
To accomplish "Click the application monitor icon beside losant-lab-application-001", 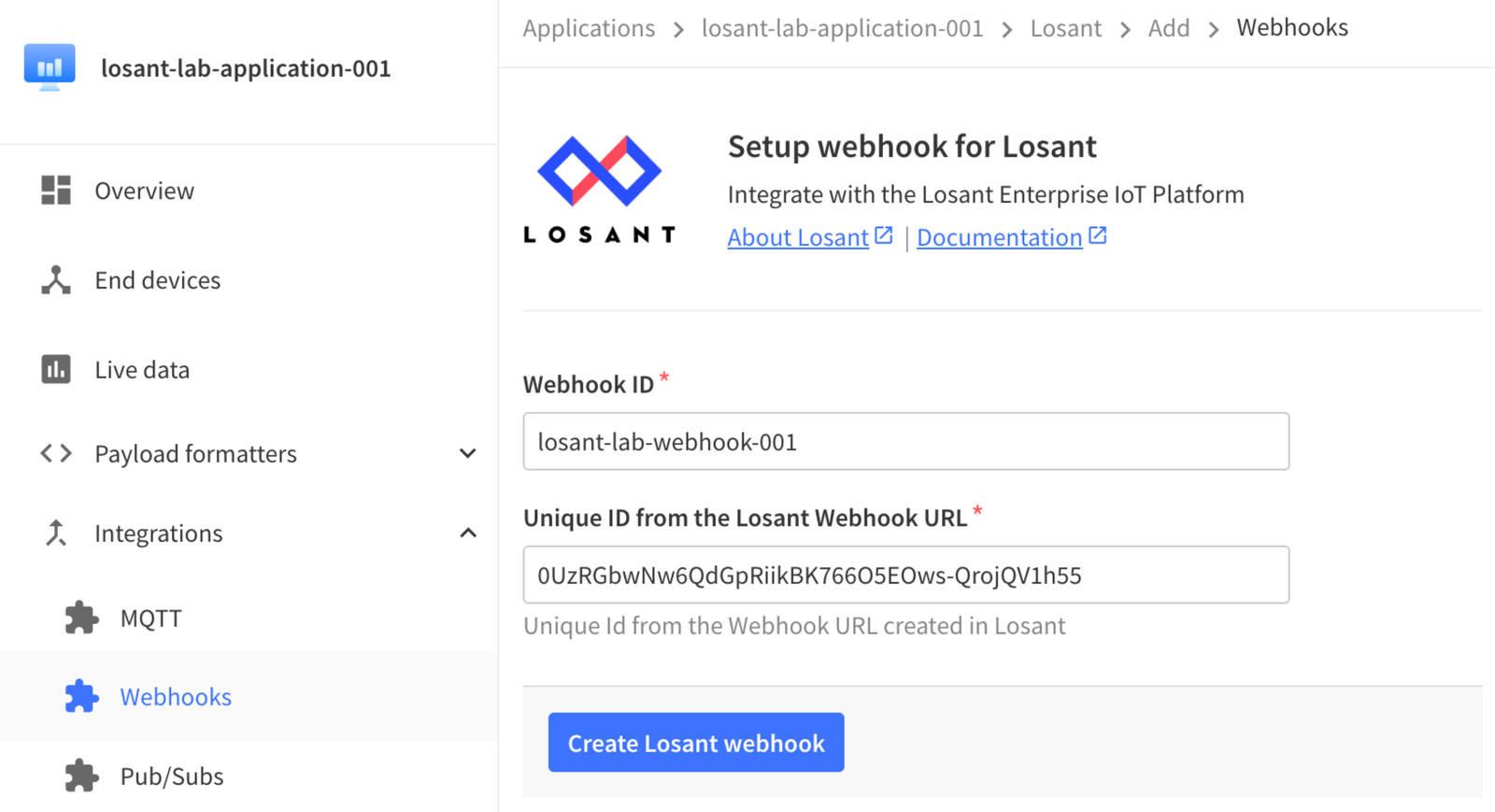I will [x=50, y=67].
